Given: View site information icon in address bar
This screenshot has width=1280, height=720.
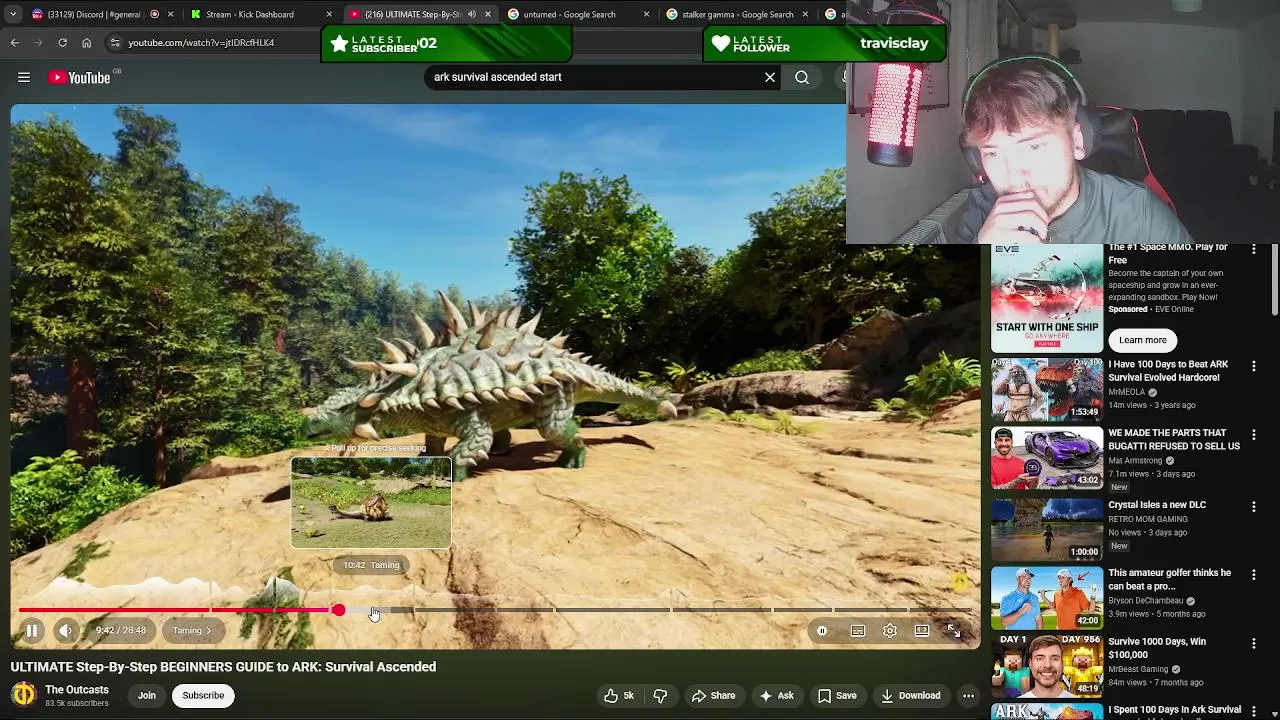Looking at the screenshot, I should click(115, 43).
